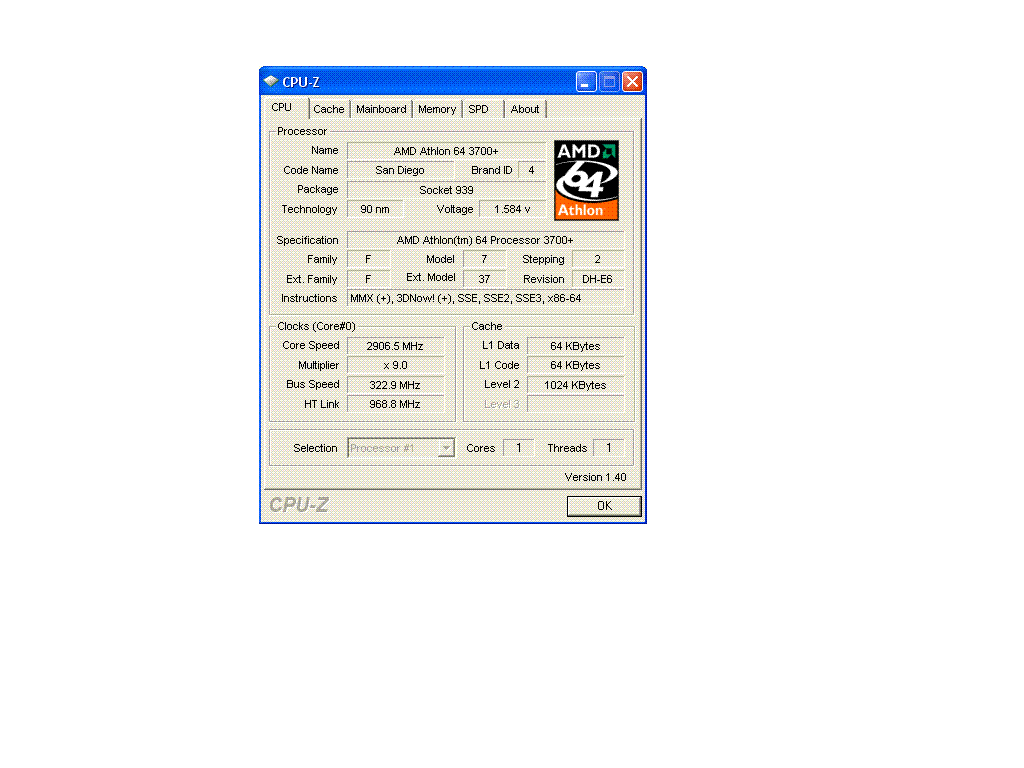This screenshot has height=768, width=1024.
Task: Go to the Memory tab
Action: click(437, 109)
